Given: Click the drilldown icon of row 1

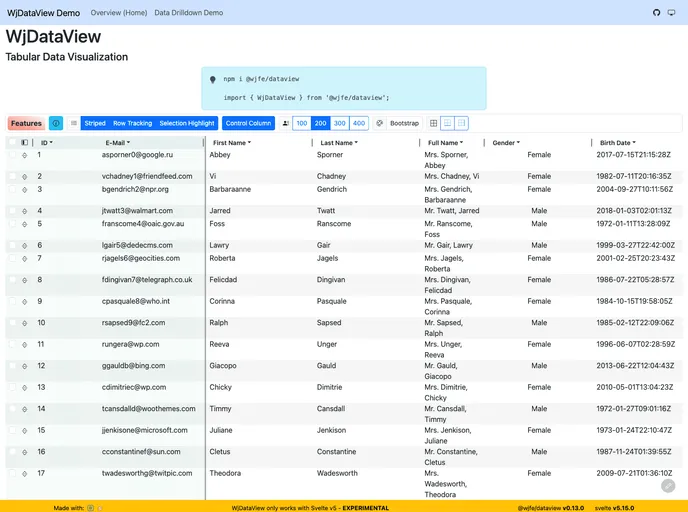Looking at the screenshot, I should [x=25, y=155].
